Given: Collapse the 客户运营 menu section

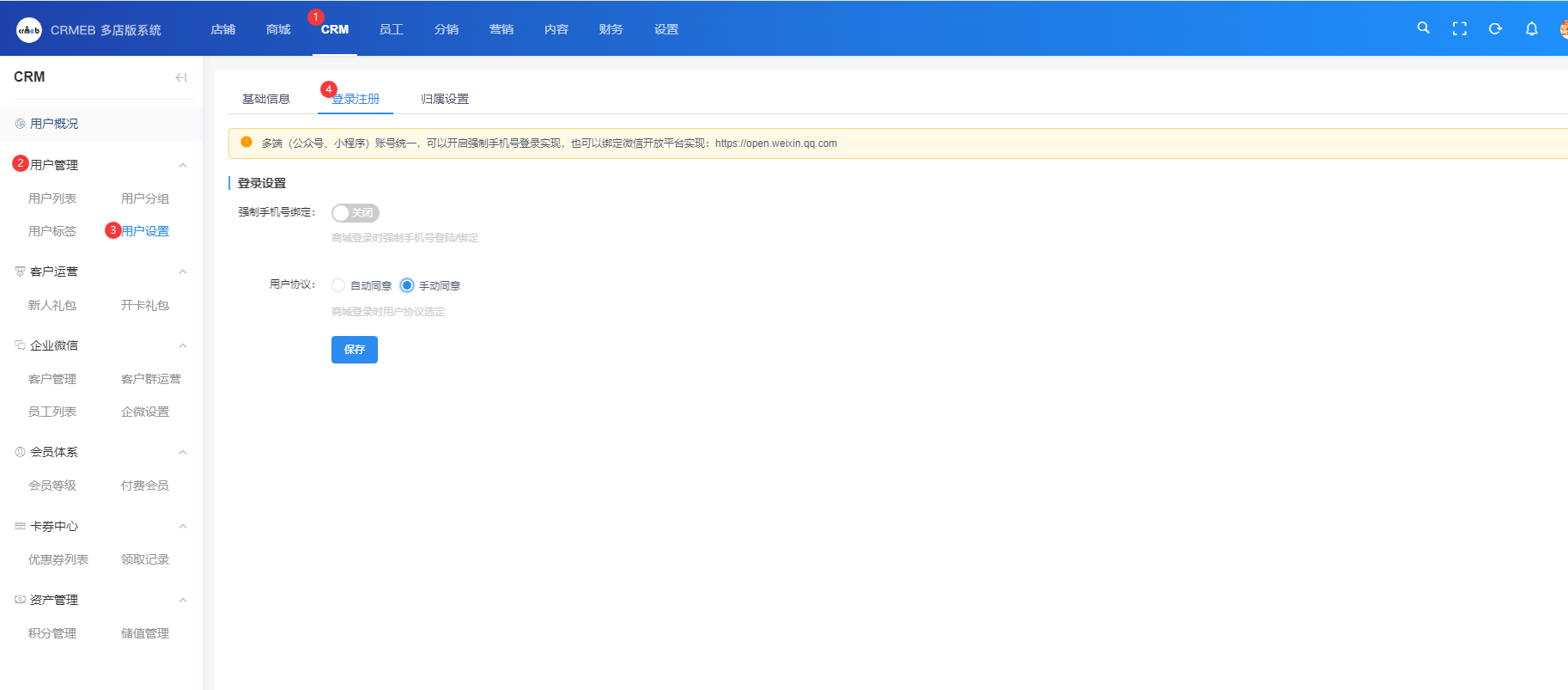Looking at the screenshot, I should point(182,272).
